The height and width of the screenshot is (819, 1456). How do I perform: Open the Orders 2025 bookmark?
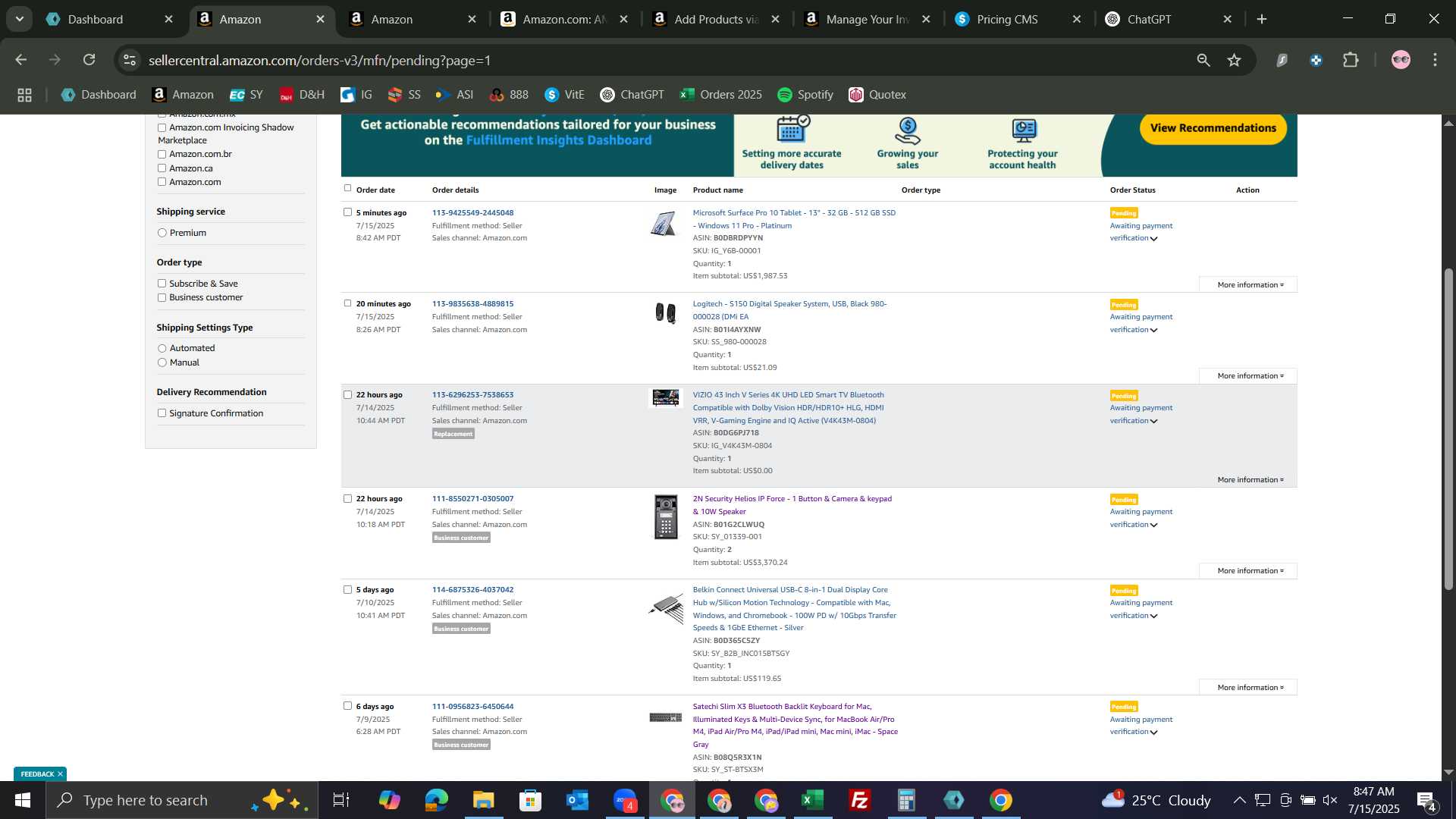tap(720, 95)
